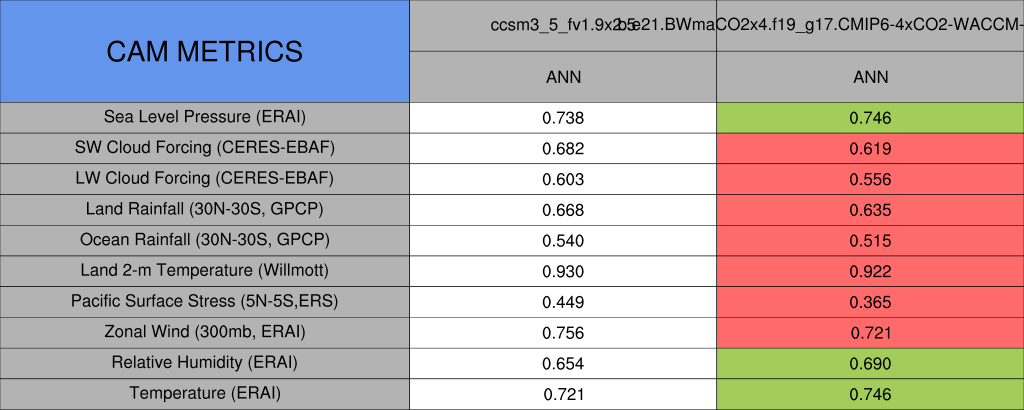The width and height of the screenshot is (1024, 410).
Task: Select Pacific Surface Stress (5N-5S,ERS) label
Action: (204, 301)
